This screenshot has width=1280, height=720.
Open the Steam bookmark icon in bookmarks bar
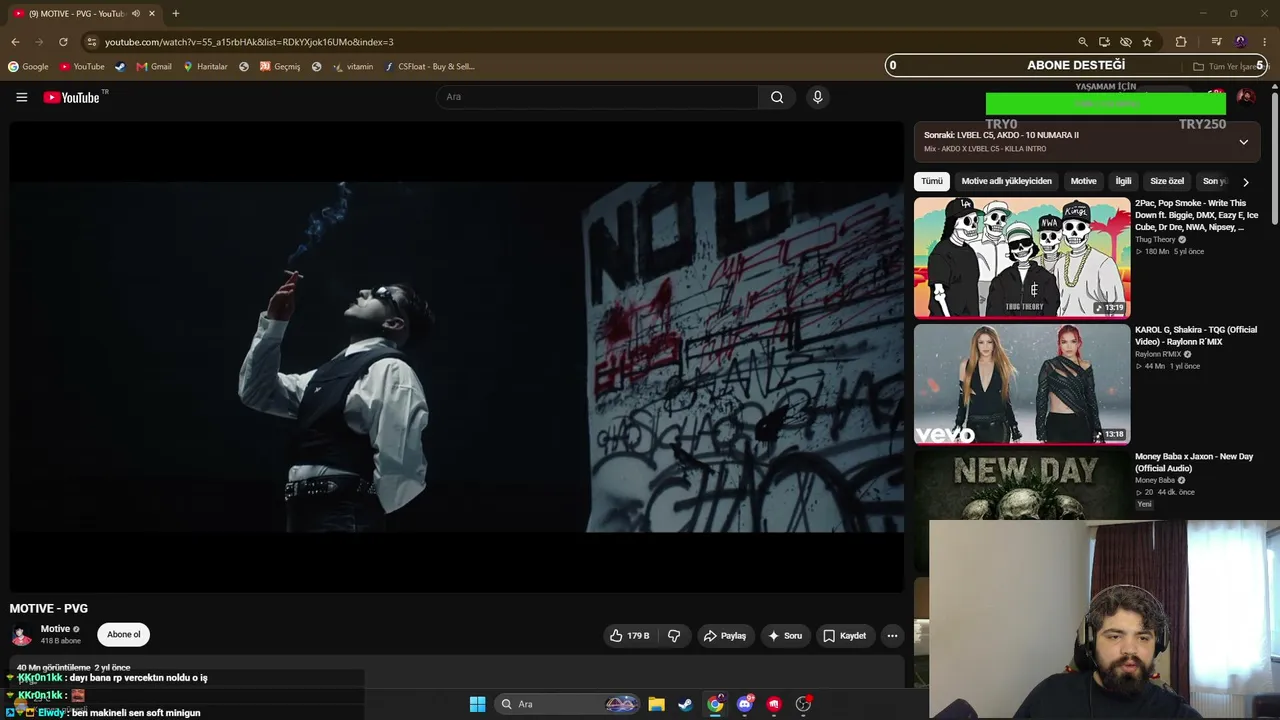point(120,67)
